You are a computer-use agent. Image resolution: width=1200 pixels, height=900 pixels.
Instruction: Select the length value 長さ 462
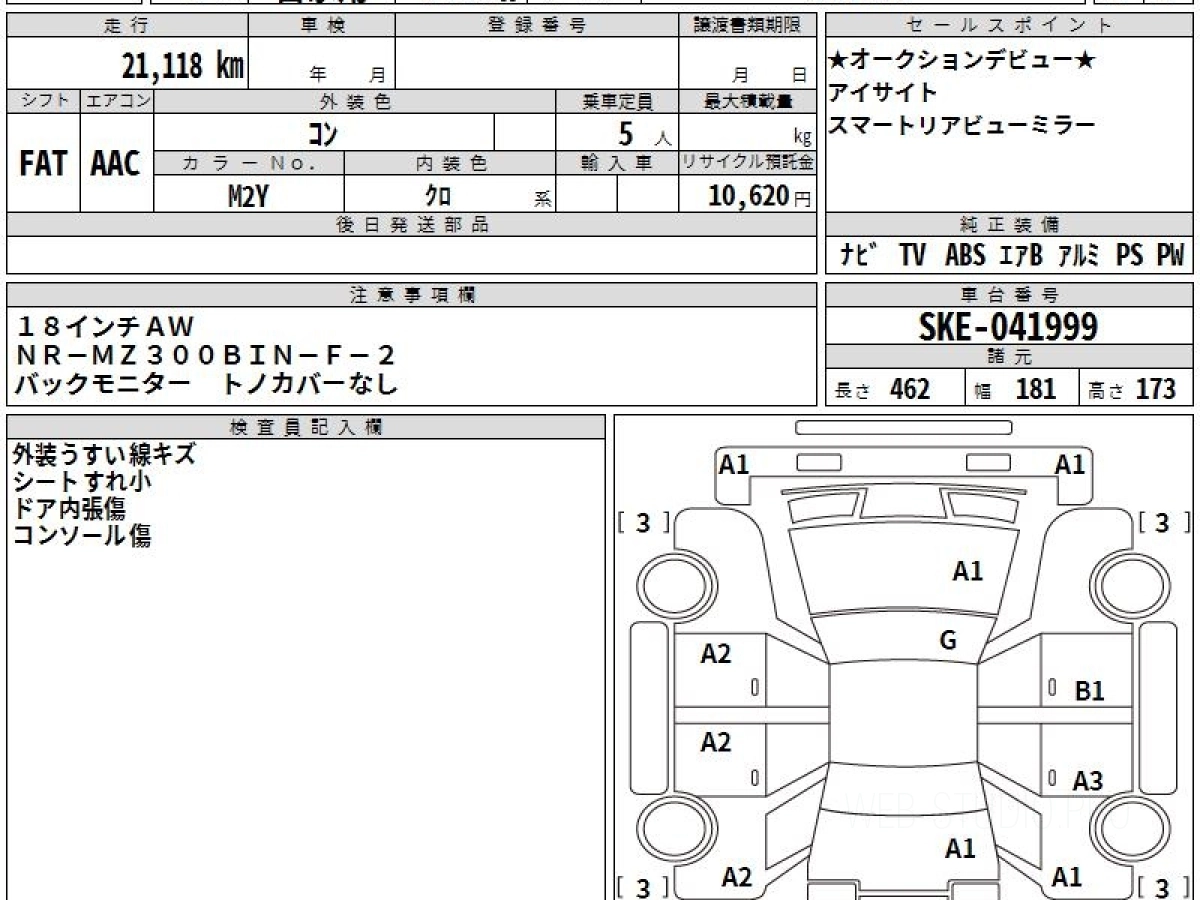[x=883, y=389]
